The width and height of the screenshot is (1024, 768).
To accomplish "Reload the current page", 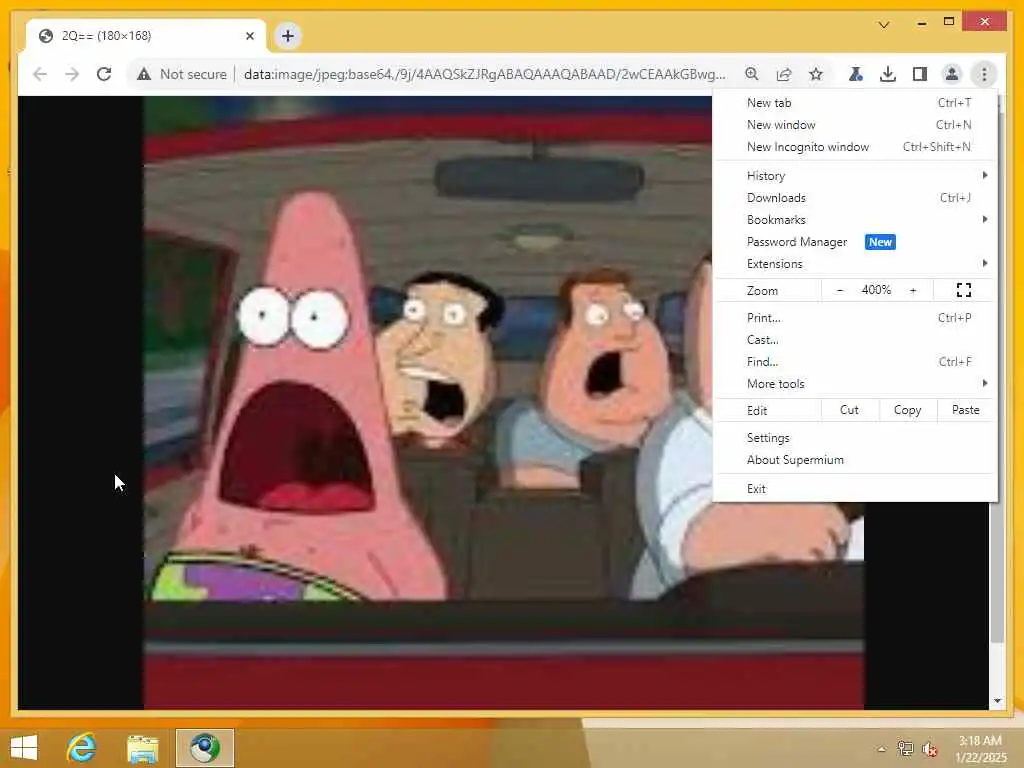I will click(x=104, y=74).
